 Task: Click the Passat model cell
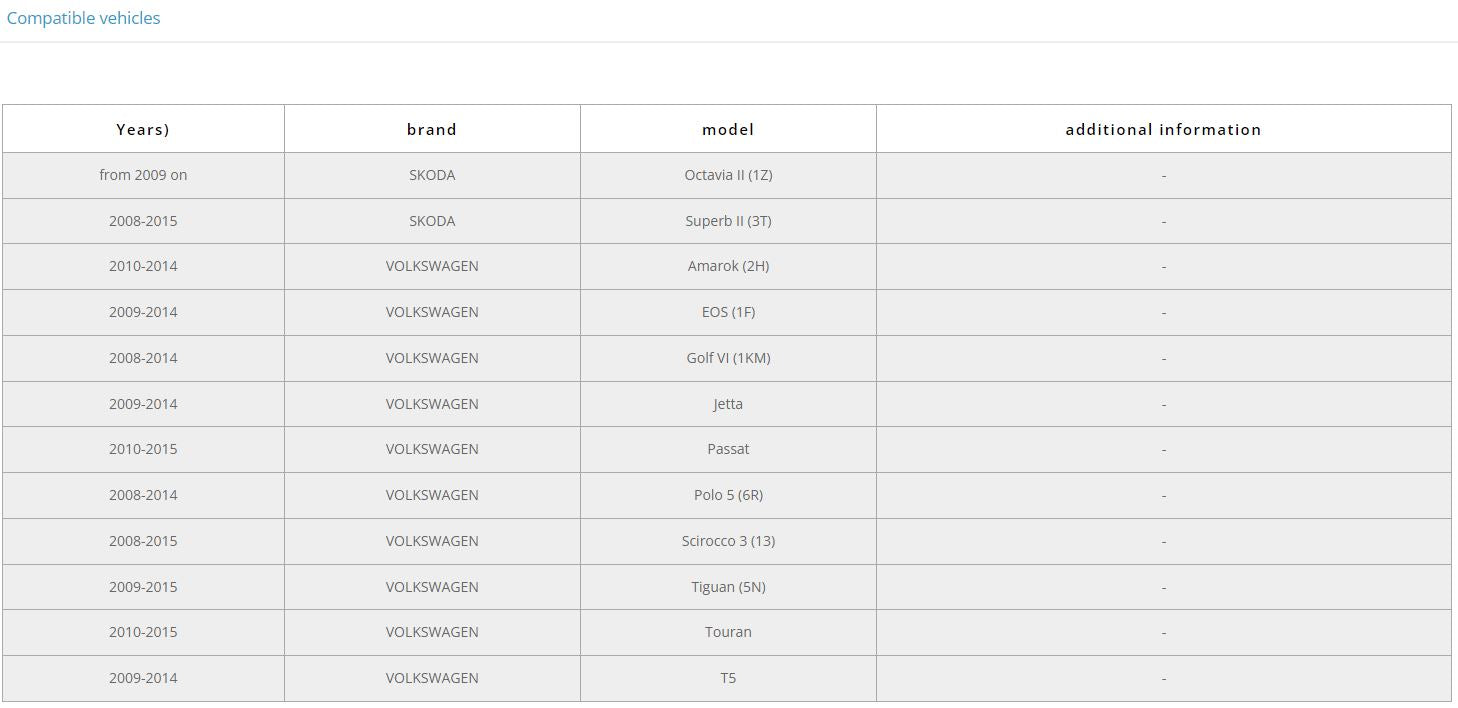coord(728,449)
